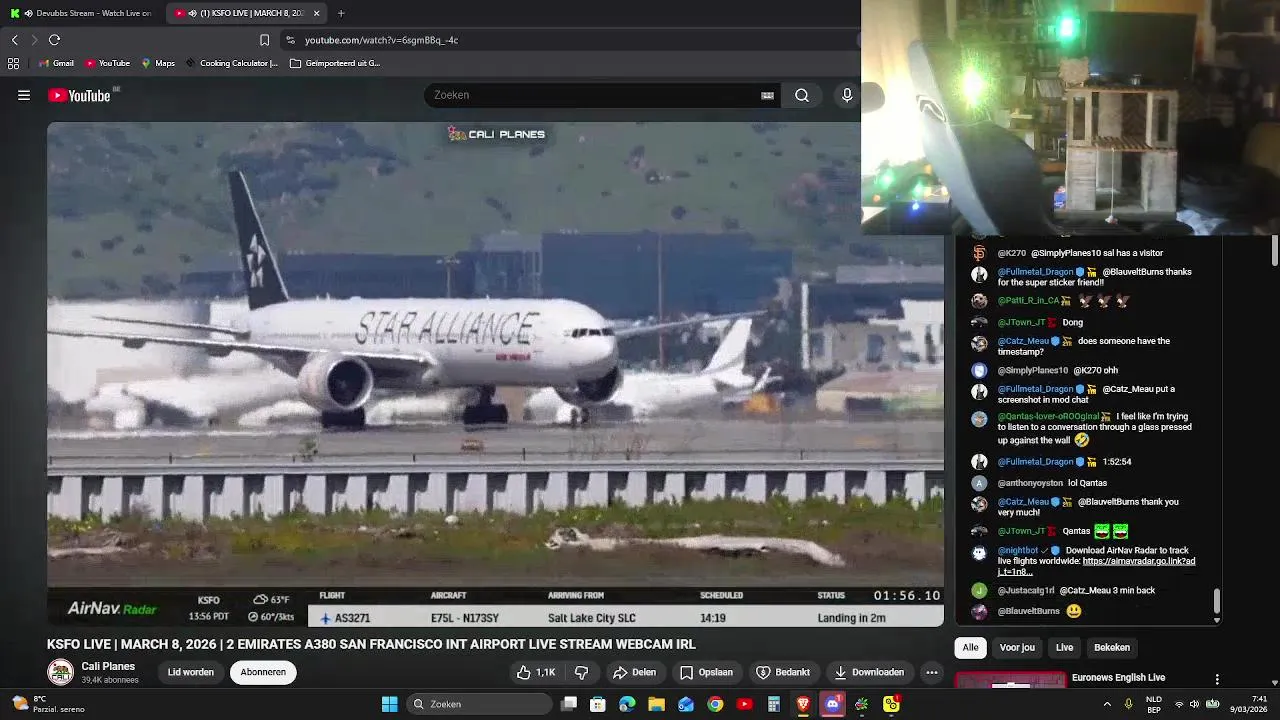Viewport: 1280px width, 720px height.
Task: Click the YouTube search magnifier button
Action: [802, 95]
